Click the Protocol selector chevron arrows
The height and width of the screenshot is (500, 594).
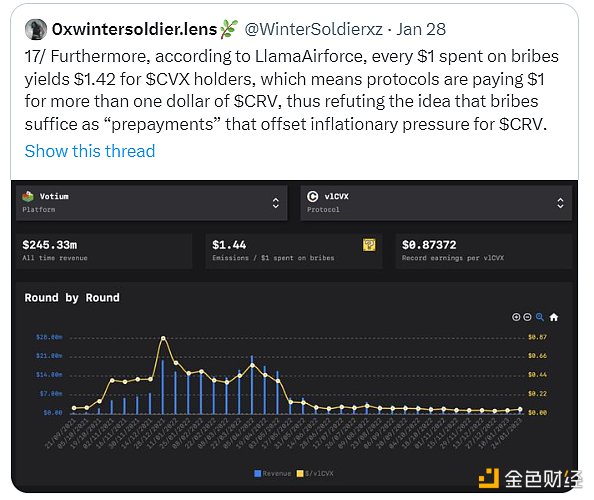[560, 203]
